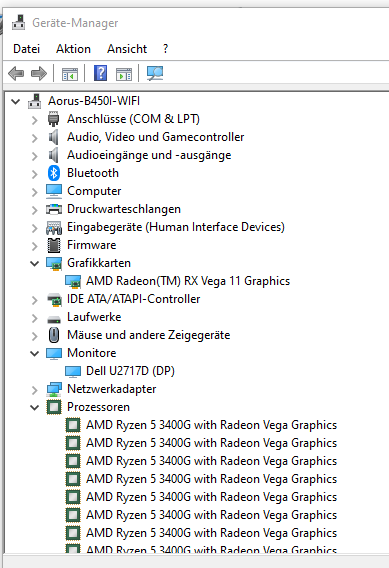Open the blue Help question-mark toolbar icon
The image size is (389, 568).
click(100, 73)
